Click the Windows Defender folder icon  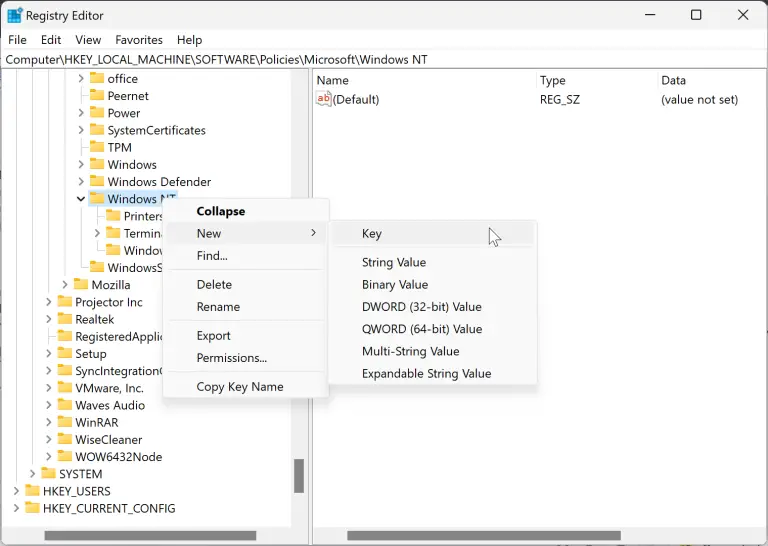point(97,181)
